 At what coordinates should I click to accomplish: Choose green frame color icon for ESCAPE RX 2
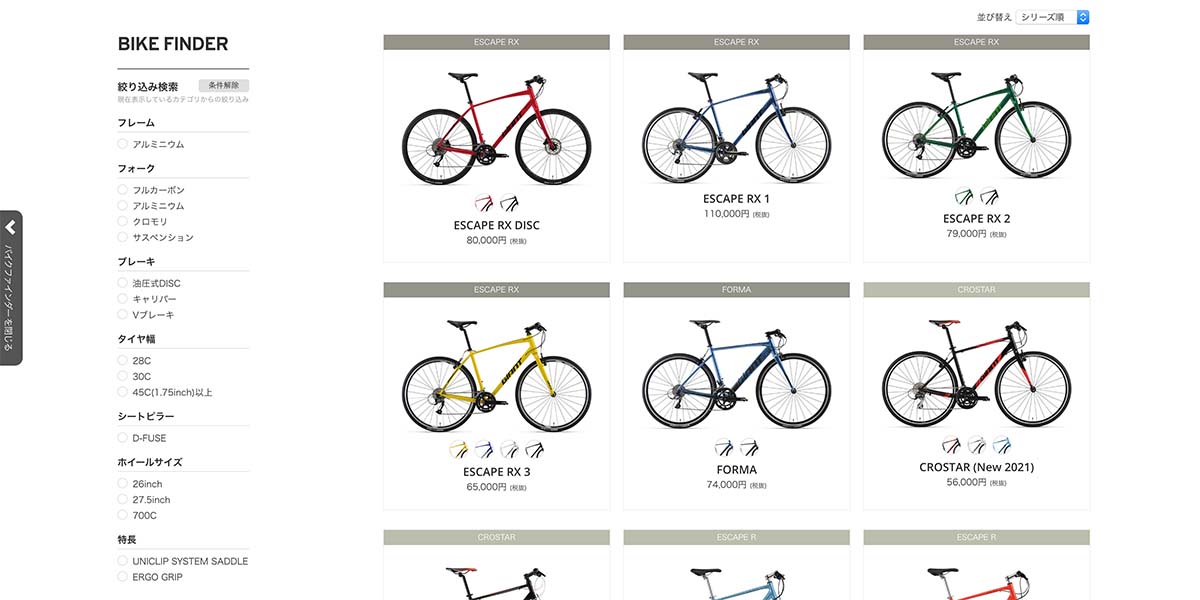click(964, 196)
